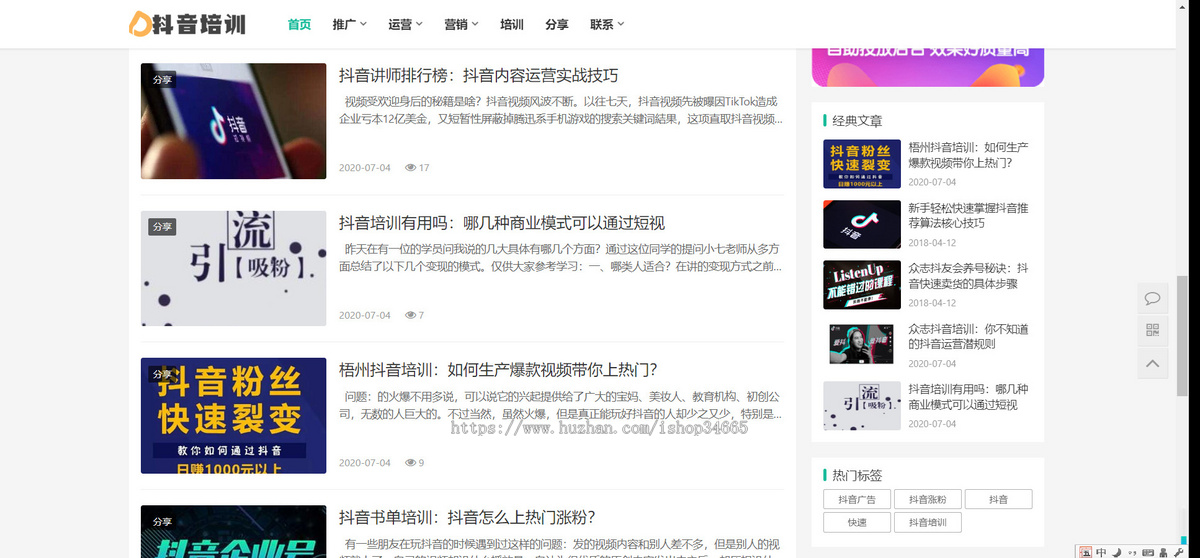Screen dimensions: 1200x558
Task: Click the pink promotional banner in sidebar
Action: (x=928, y=67)
